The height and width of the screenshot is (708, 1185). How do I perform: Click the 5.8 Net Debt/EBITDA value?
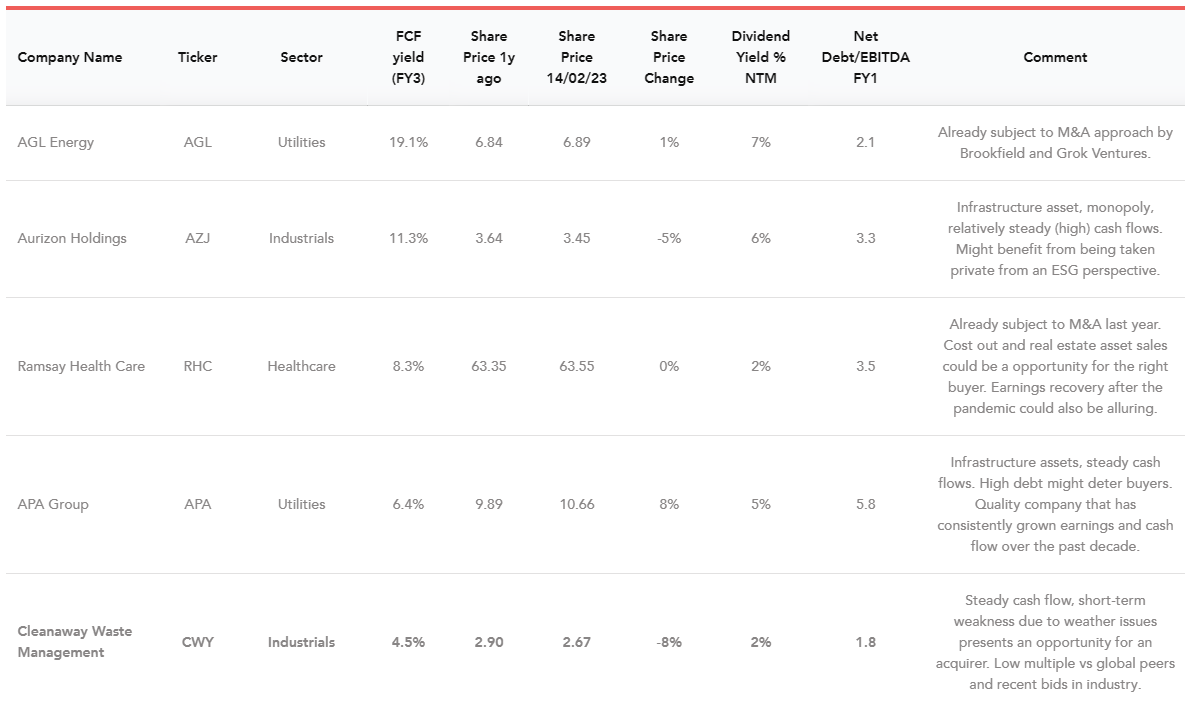coord(865,504)
